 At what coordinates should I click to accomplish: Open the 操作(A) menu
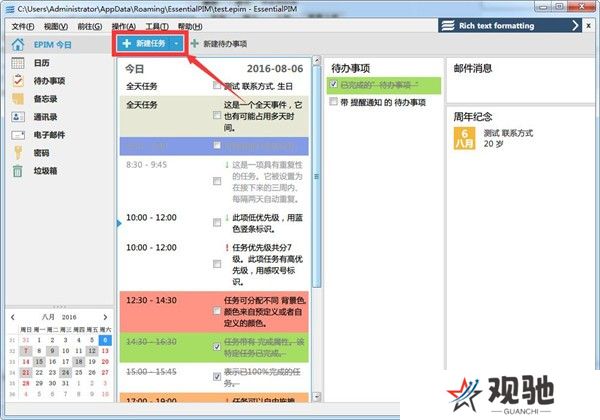tap(124, 26)
